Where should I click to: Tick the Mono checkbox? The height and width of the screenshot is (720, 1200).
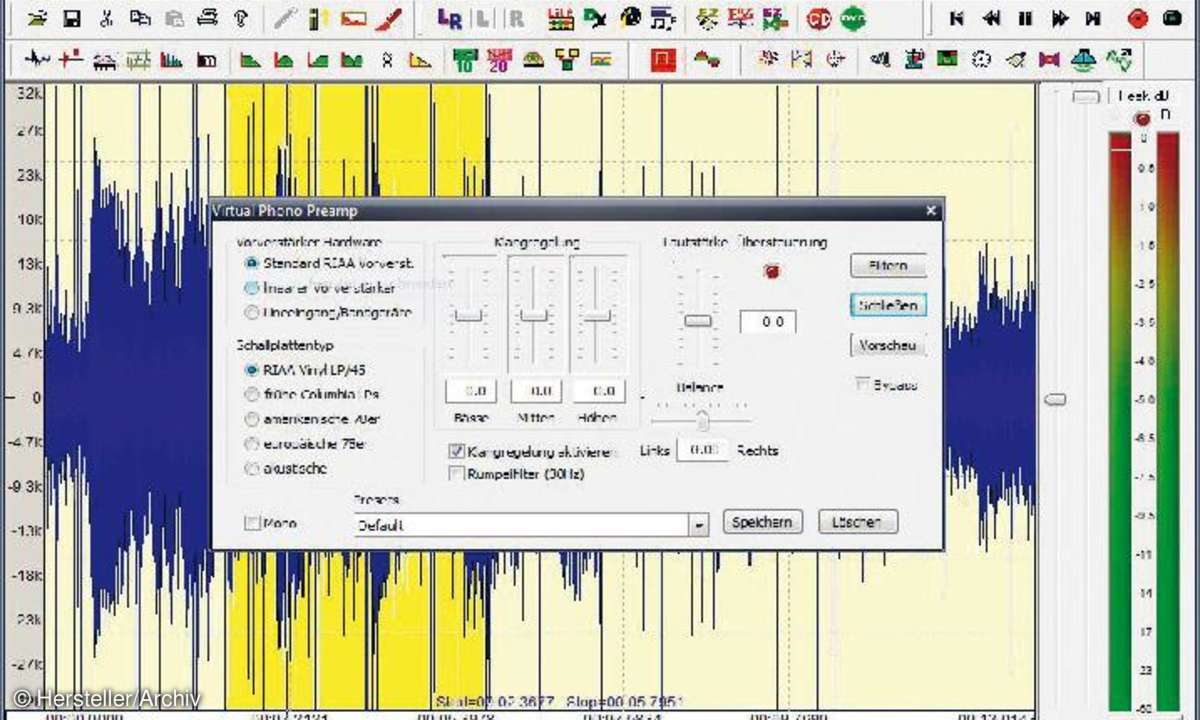pyautogui.click(x=252, y=522)
